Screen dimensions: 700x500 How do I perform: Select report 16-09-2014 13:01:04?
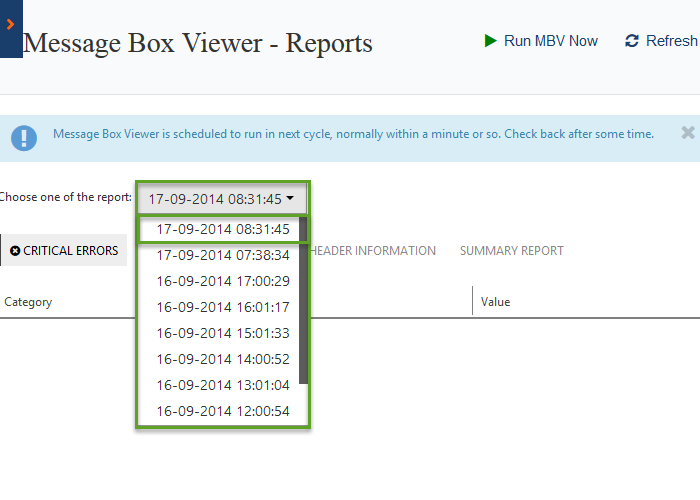pos(222,385)
